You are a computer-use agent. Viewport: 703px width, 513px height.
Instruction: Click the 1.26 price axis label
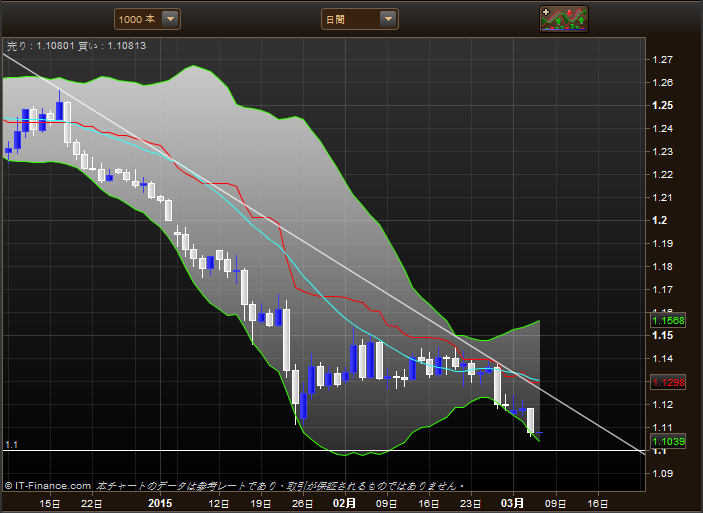(x=662, y=83)
